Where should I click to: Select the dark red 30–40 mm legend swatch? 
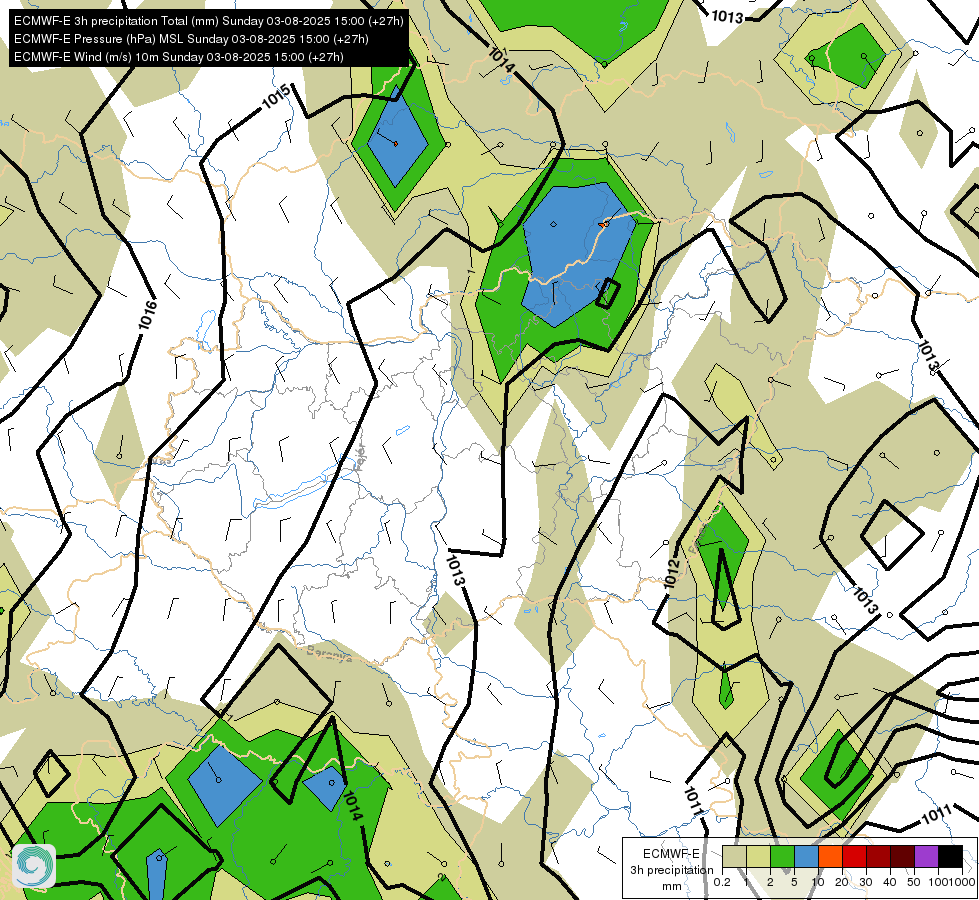coord(878,857)
